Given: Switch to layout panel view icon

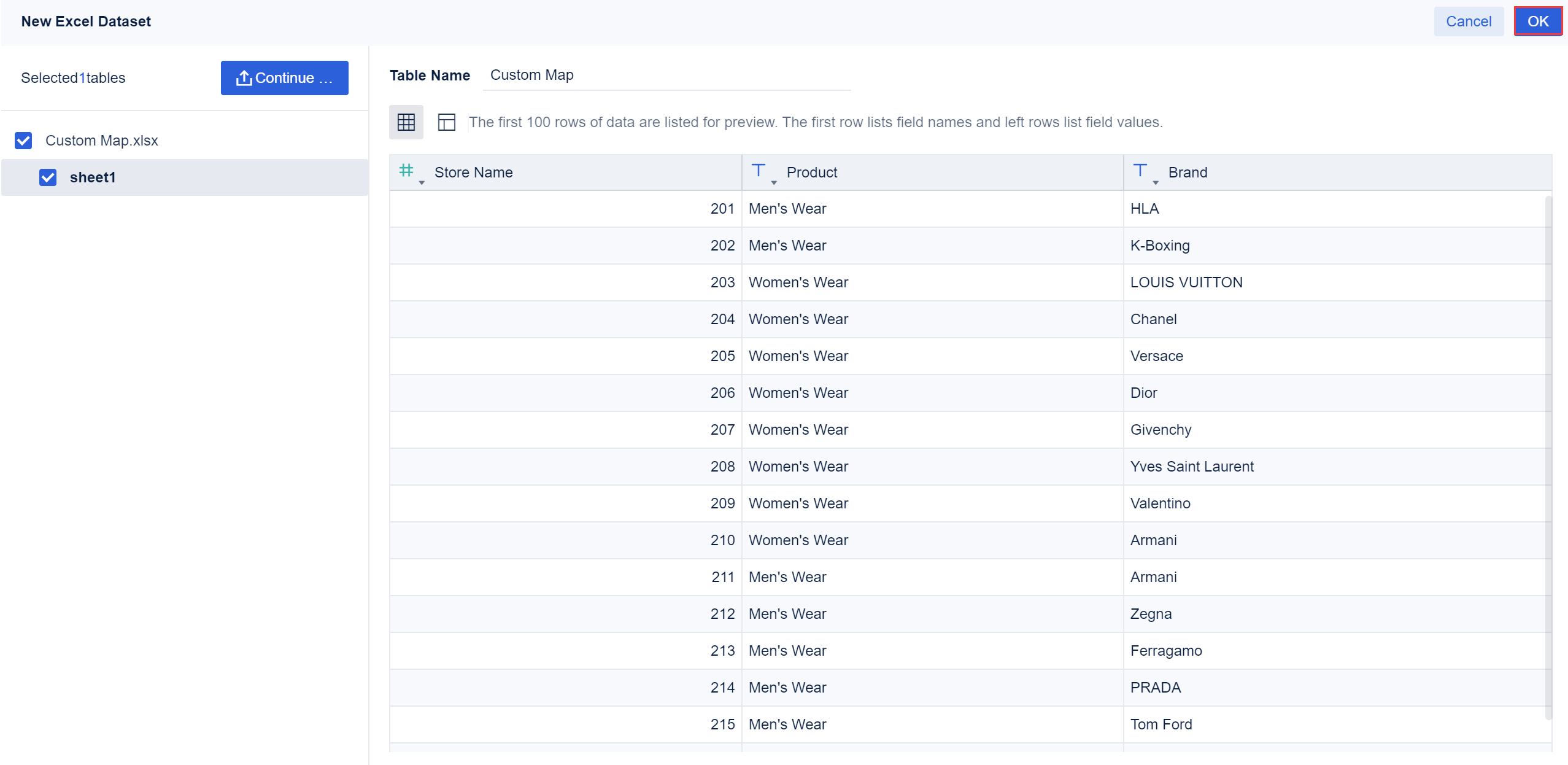Looking at the screenshot, I should pos(446,122).
